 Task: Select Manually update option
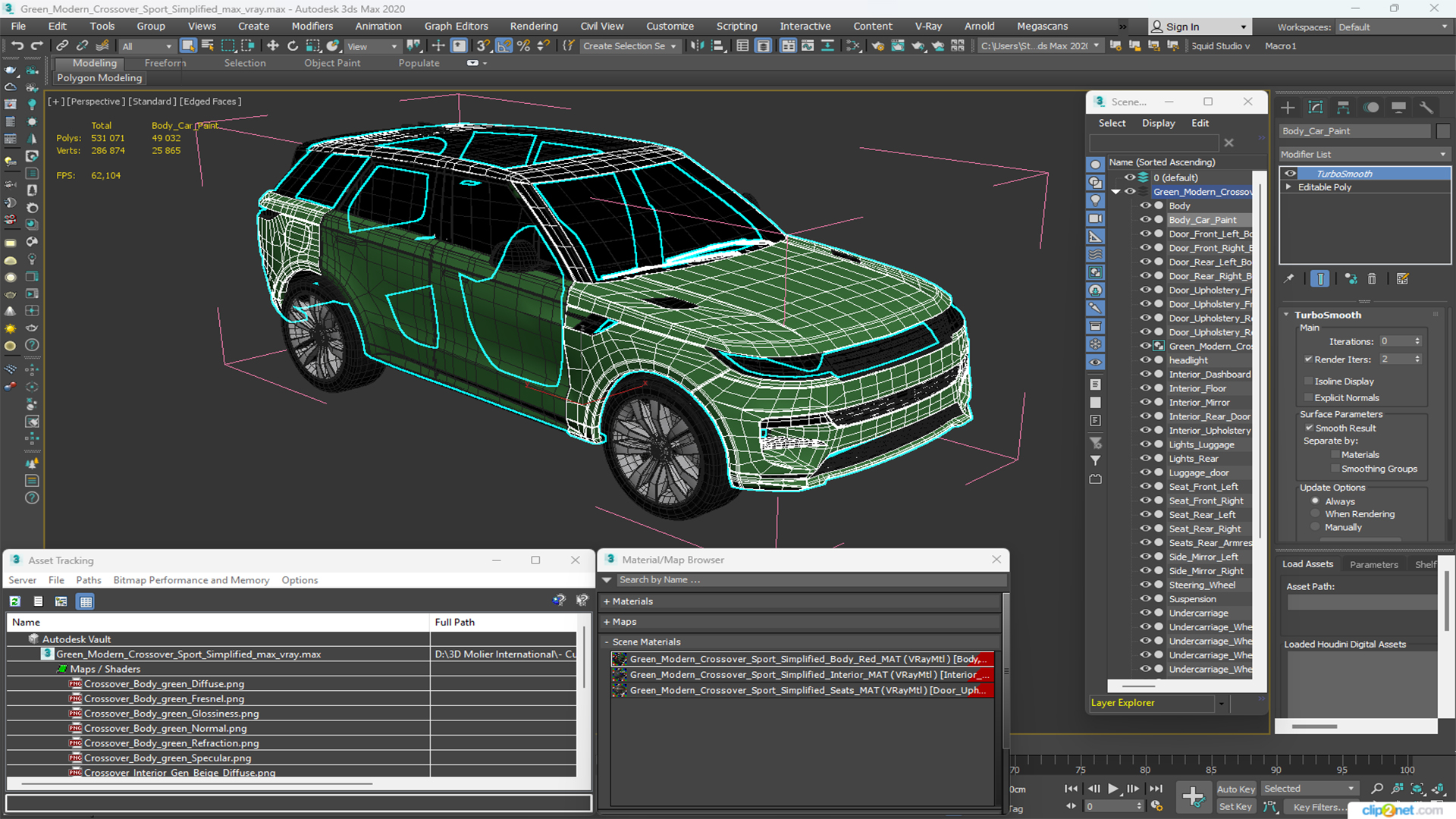click(x=1315, y=527)
